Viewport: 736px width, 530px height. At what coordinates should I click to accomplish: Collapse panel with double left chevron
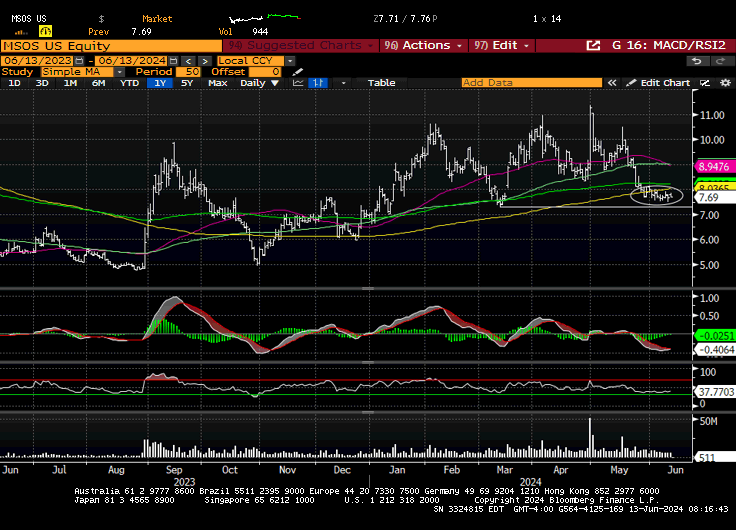612,83
